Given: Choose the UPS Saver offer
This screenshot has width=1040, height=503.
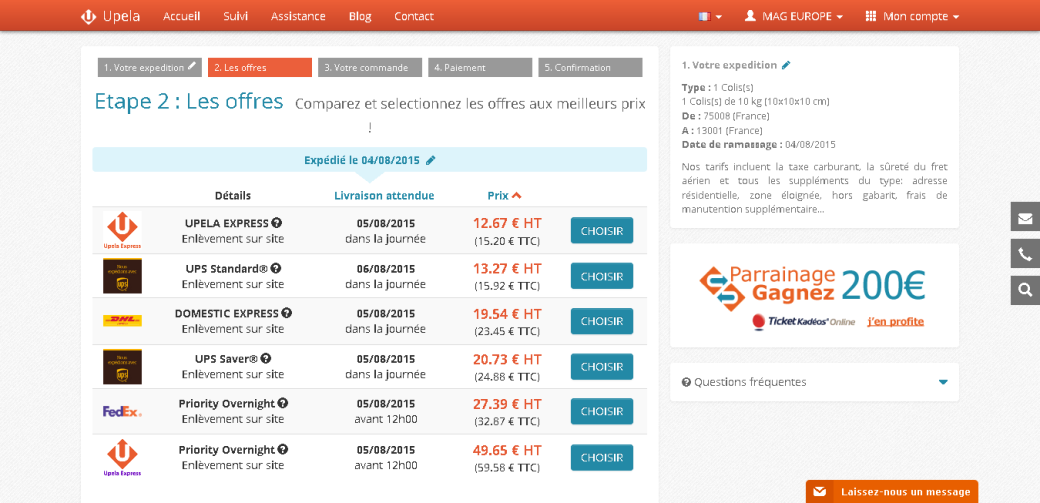Looking at the screenshot, I should pyautogui.click(x=602, y=366).
